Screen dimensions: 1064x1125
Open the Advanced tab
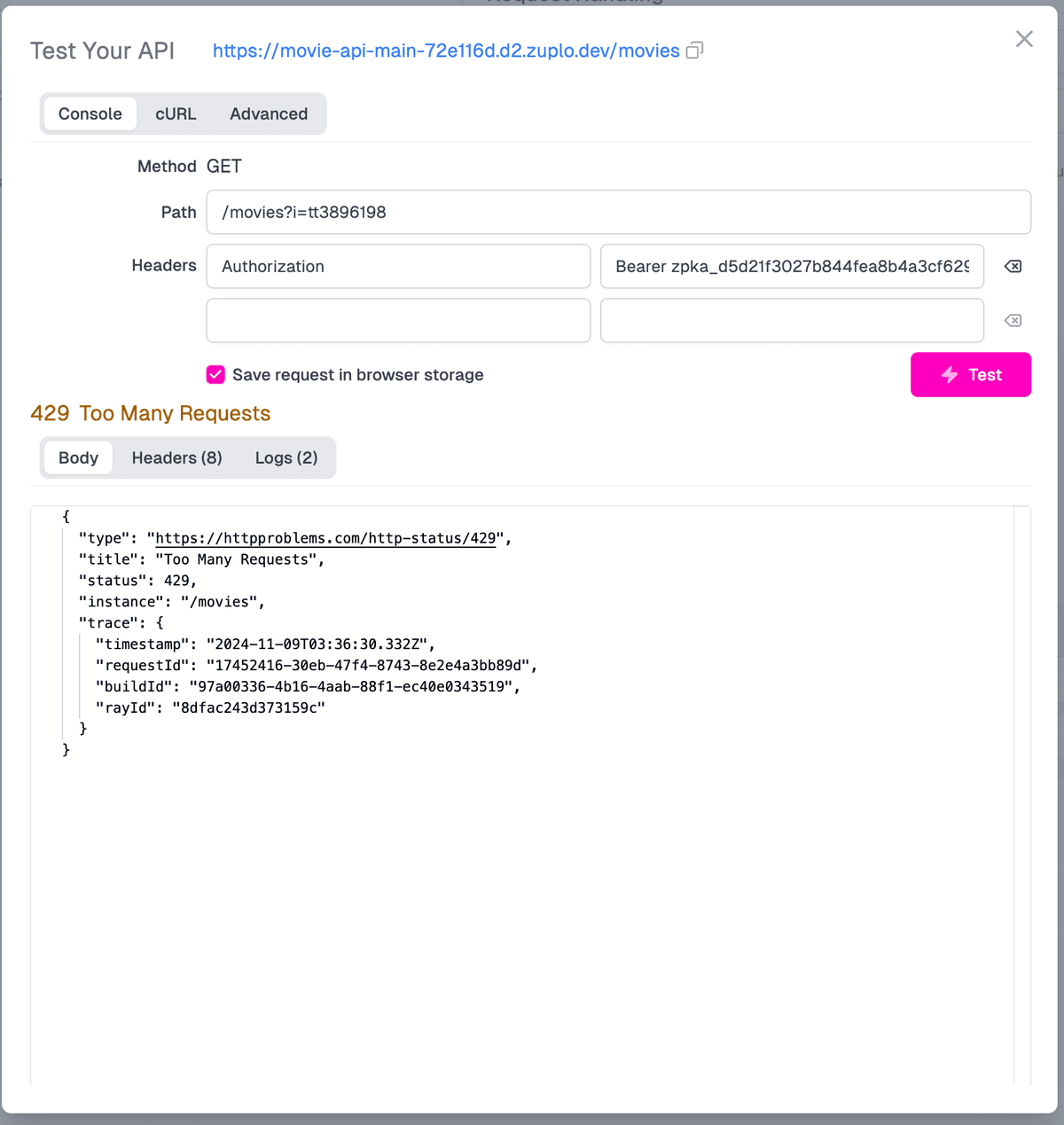269,113
